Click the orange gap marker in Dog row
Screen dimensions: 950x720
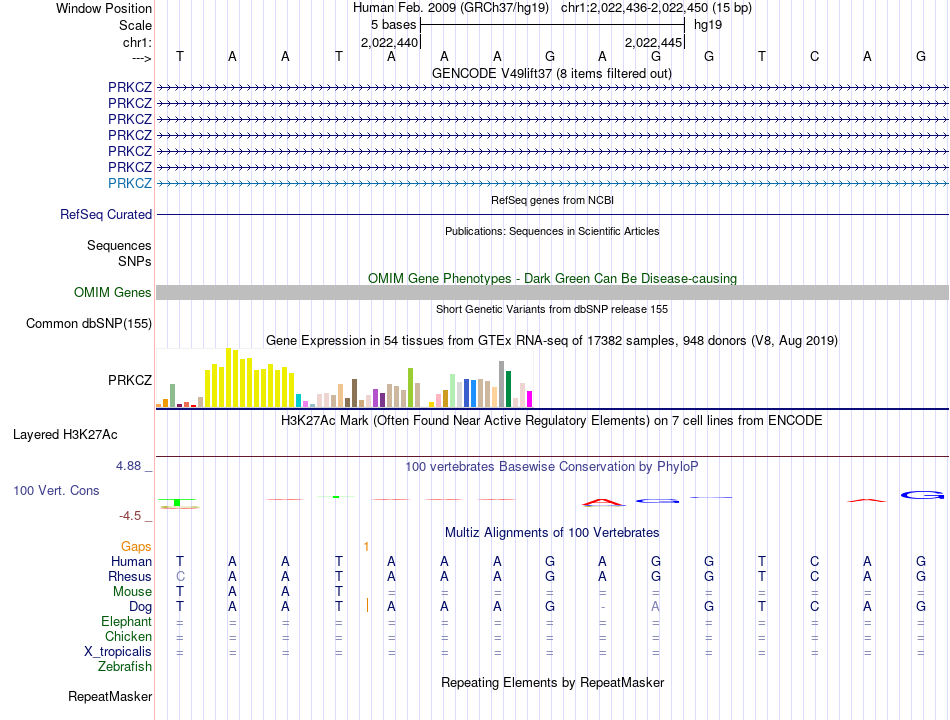(367, 605)
